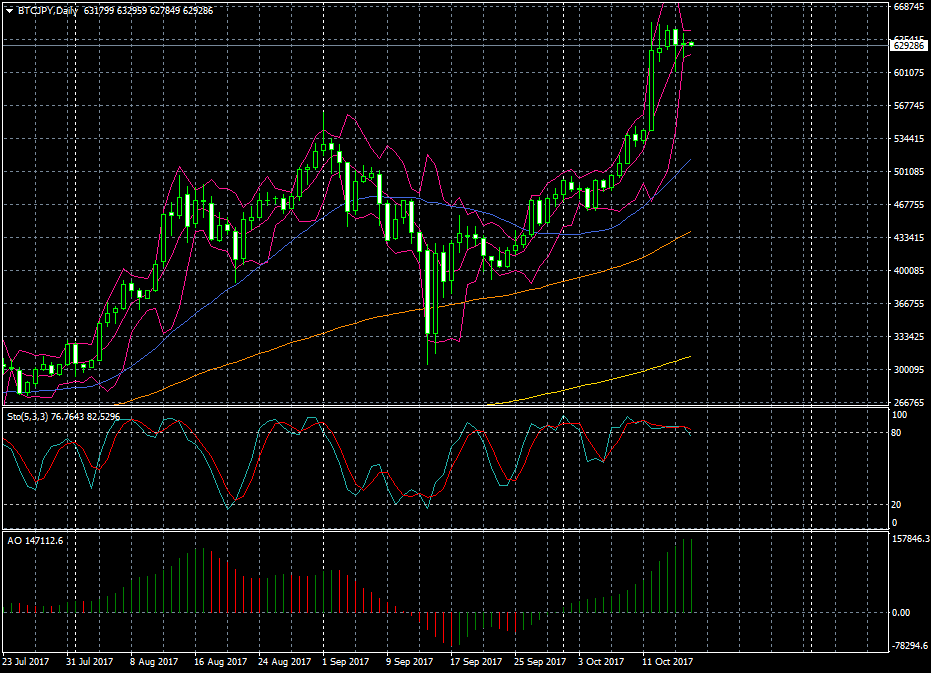Click the 25 Sep 2017 date label
The image size is (931, 673).
(539, 662)
